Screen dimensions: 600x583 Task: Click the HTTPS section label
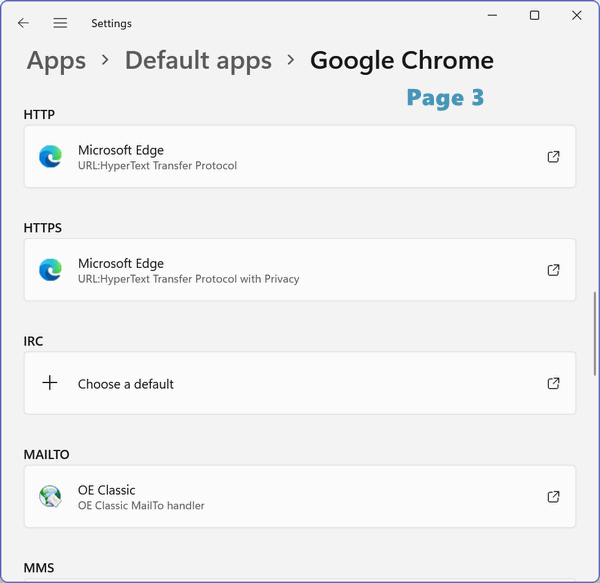42,228
